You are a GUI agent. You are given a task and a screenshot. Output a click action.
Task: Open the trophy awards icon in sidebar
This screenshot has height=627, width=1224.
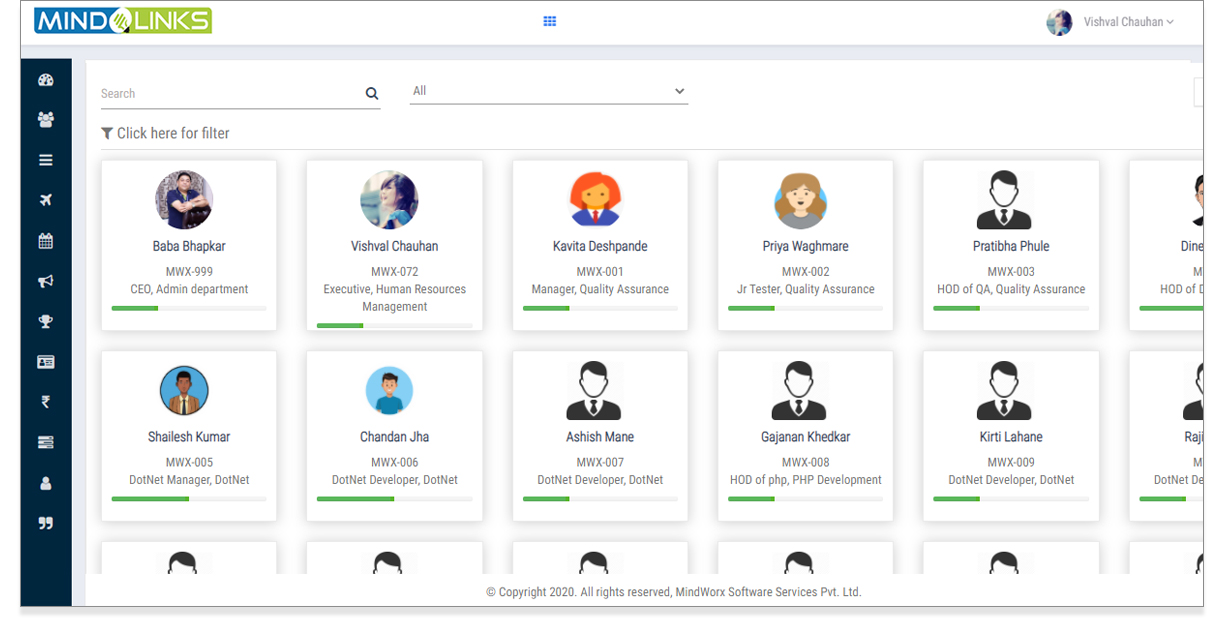[x=45, y=322]
